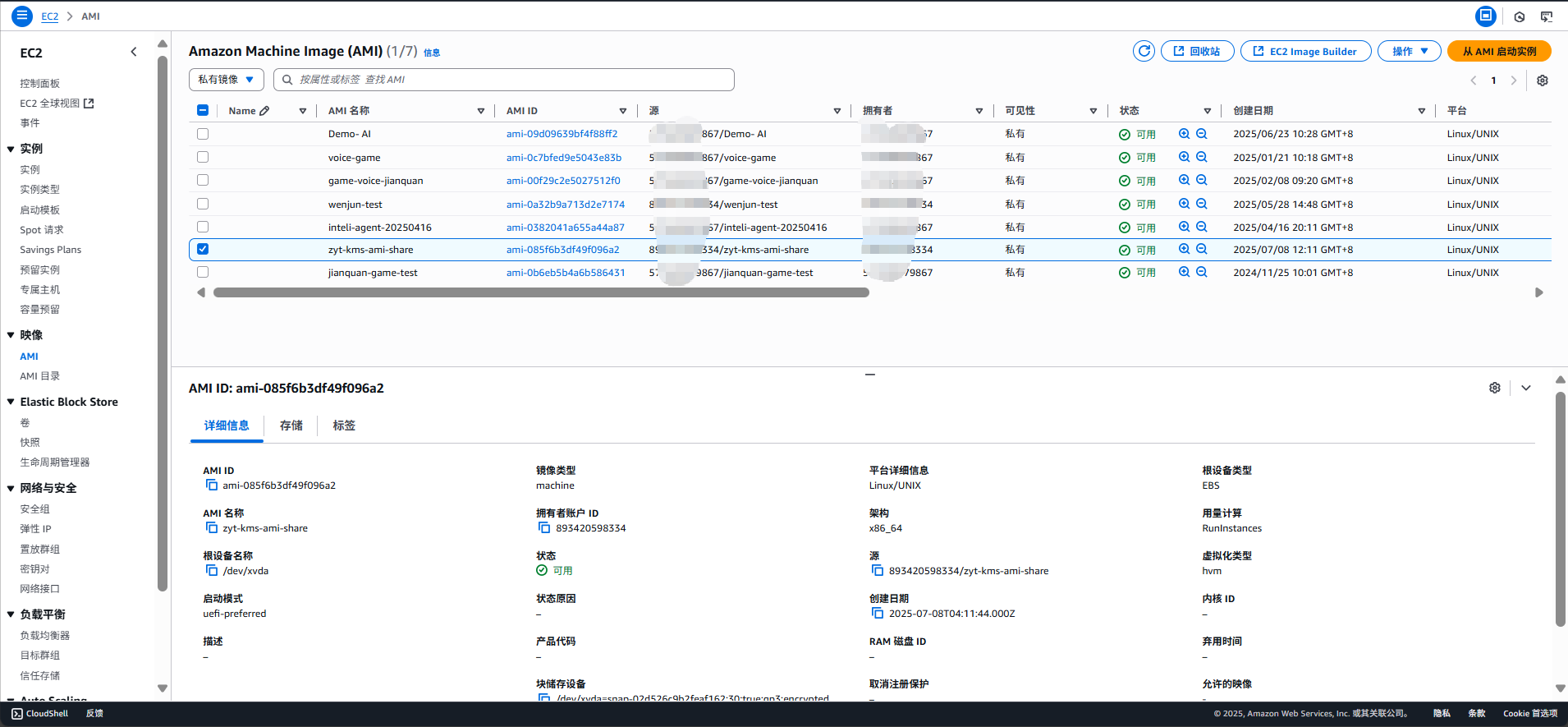Open detail panel settings gear icon
Image resolution: width=1568 pixels, height=727 pixels.
tap(1495, 388)
